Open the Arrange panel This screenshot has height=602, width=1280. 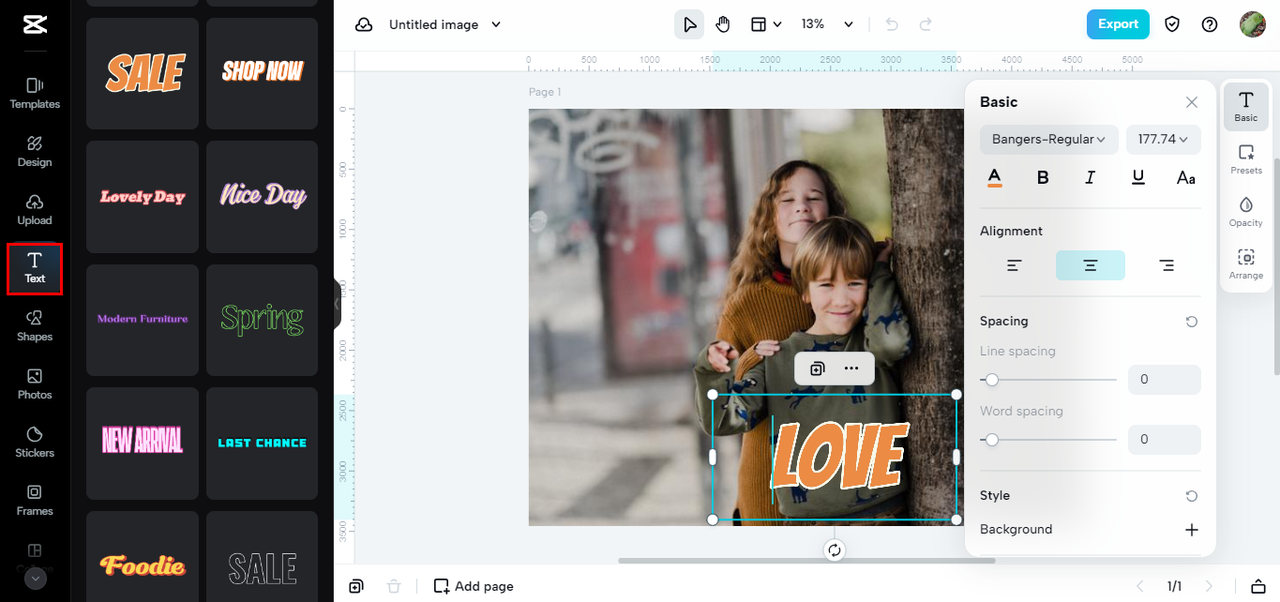[x=1246, y=264]
